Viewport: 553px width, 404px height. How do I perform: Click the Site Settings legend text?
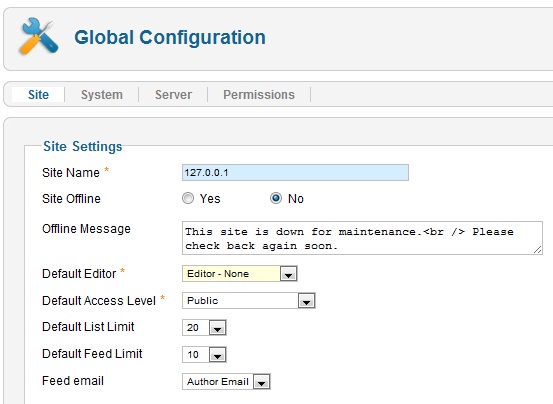coord(83,146)
